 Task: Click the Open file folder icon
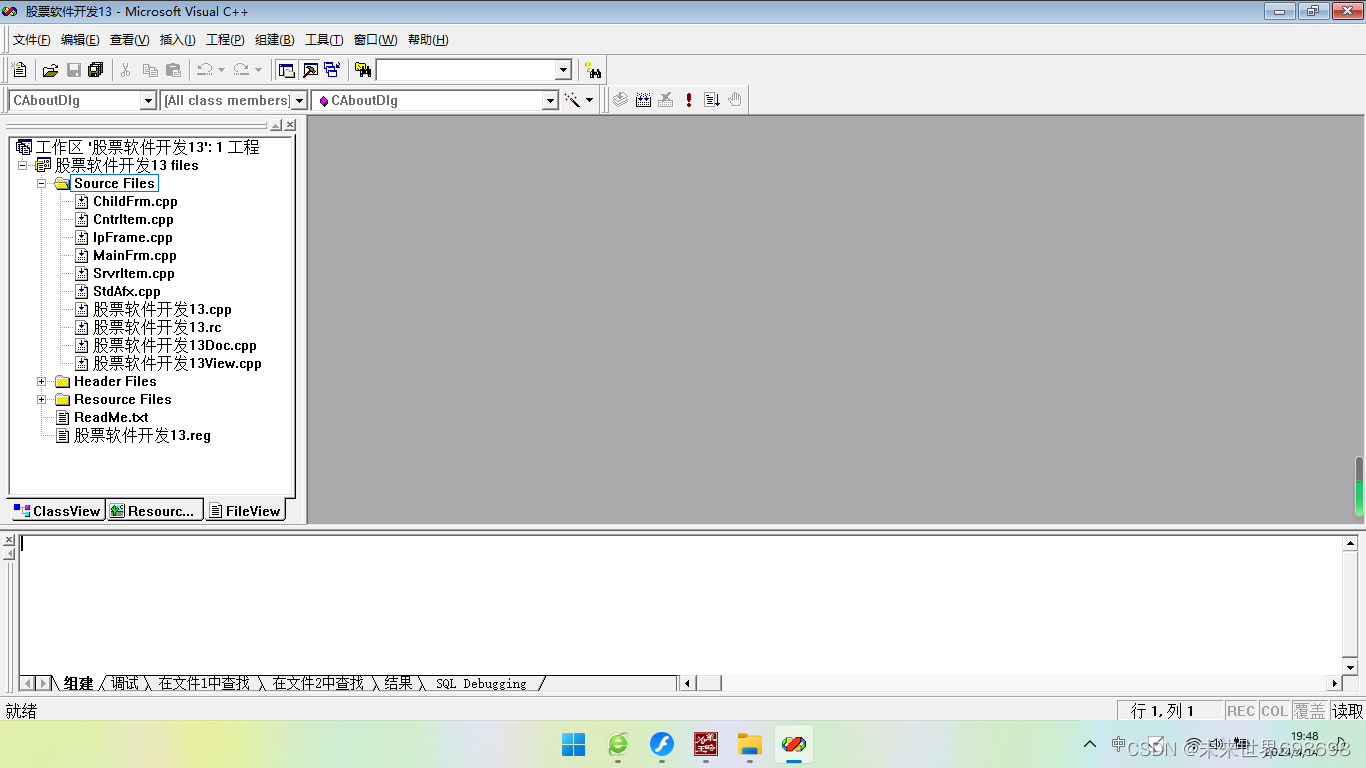pos(50,70)
